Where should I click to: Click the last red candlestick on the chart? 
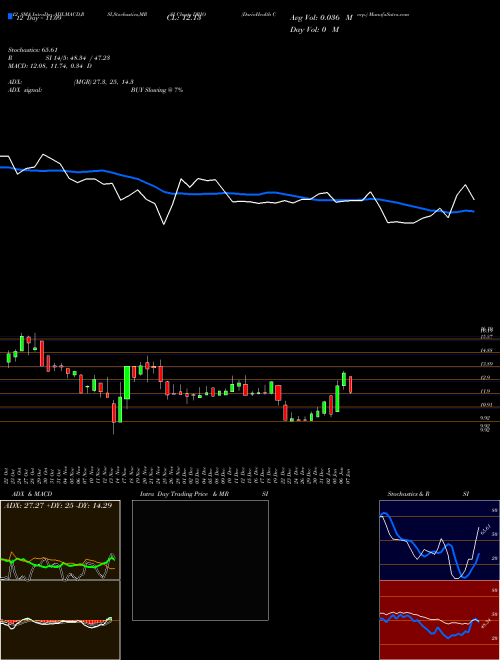coord(350,385)
